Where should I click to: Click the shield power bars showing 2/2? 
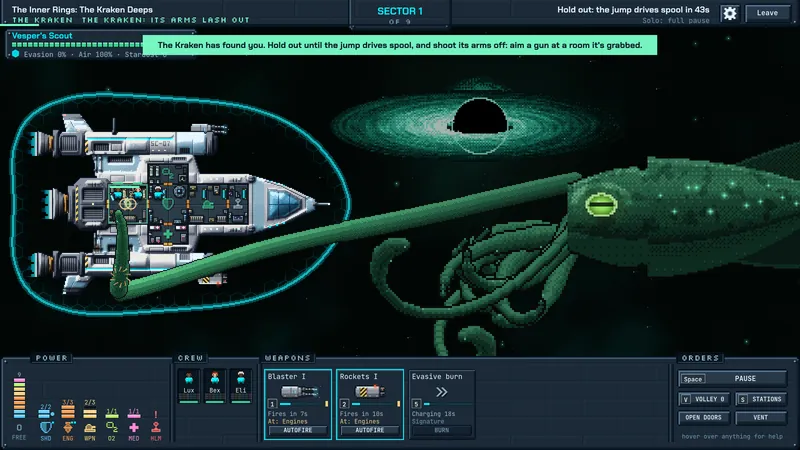pos(46,414)
